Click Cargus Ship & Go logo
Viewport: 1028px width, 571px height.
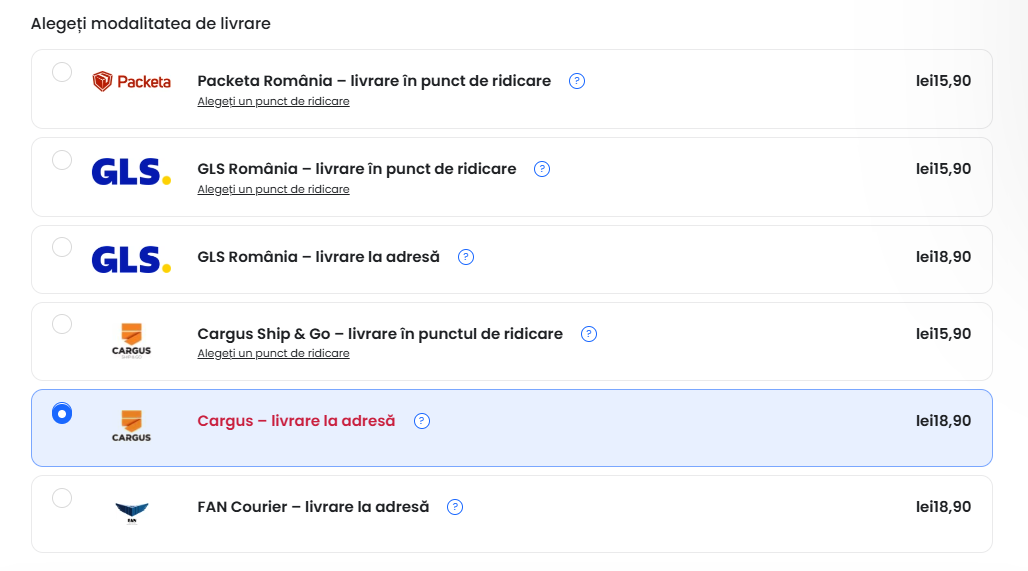(x=131, y=339)
